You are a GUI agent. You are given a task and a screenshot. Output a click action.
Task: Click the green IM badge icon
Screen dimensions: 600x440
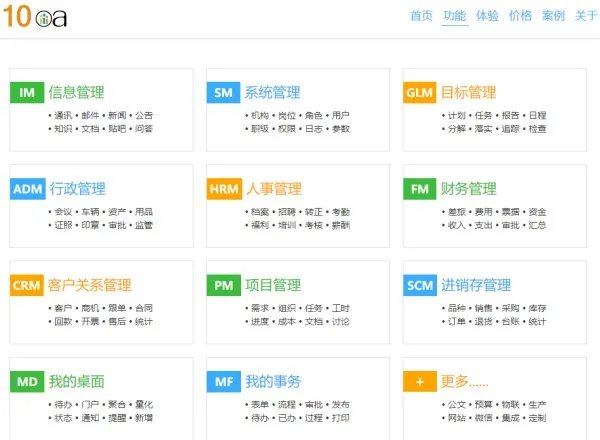[x=26, y=93]
